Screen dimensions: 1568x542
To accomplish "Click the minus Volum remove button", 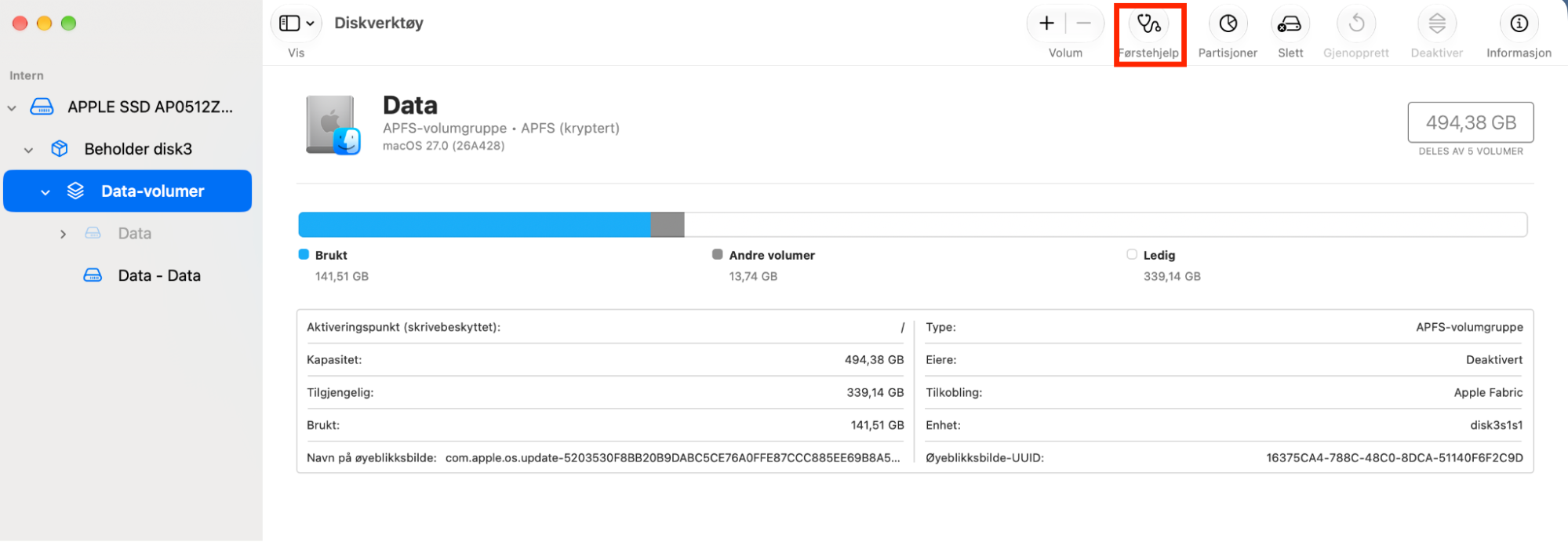I will [x=1084, y=24].
